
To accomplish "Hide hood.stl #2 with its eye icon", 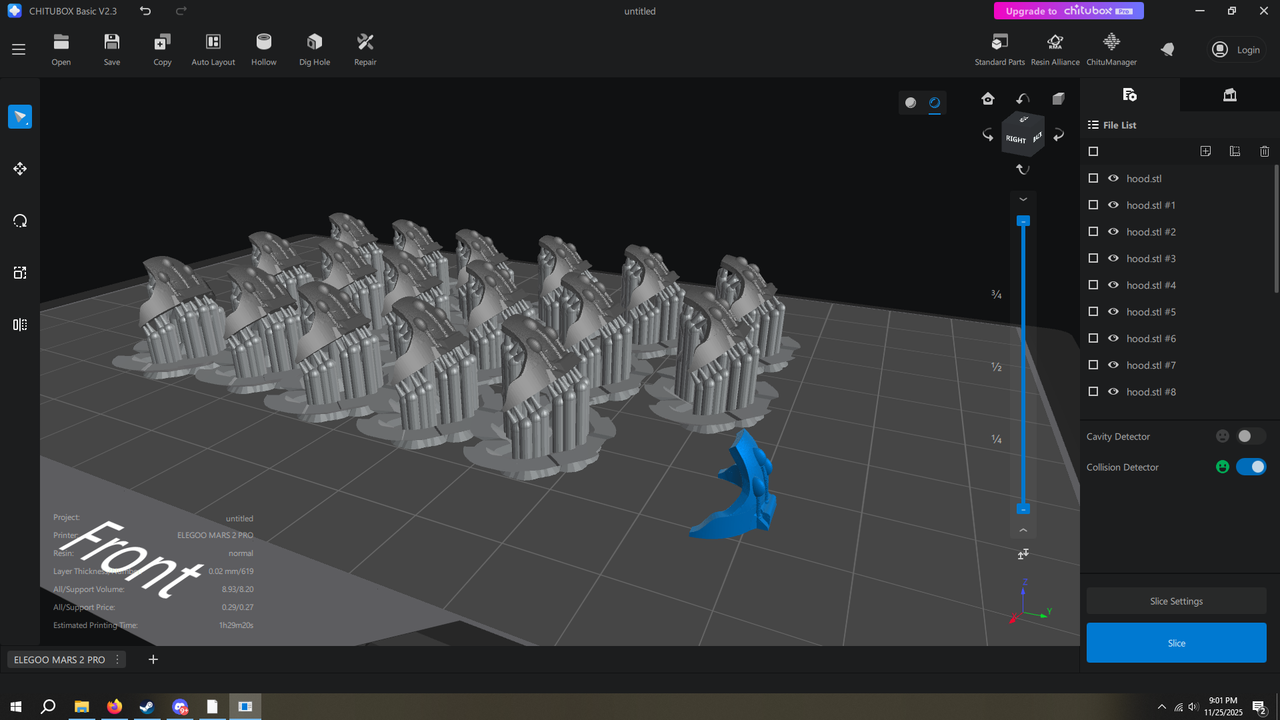I will (x=1113, y=231).
